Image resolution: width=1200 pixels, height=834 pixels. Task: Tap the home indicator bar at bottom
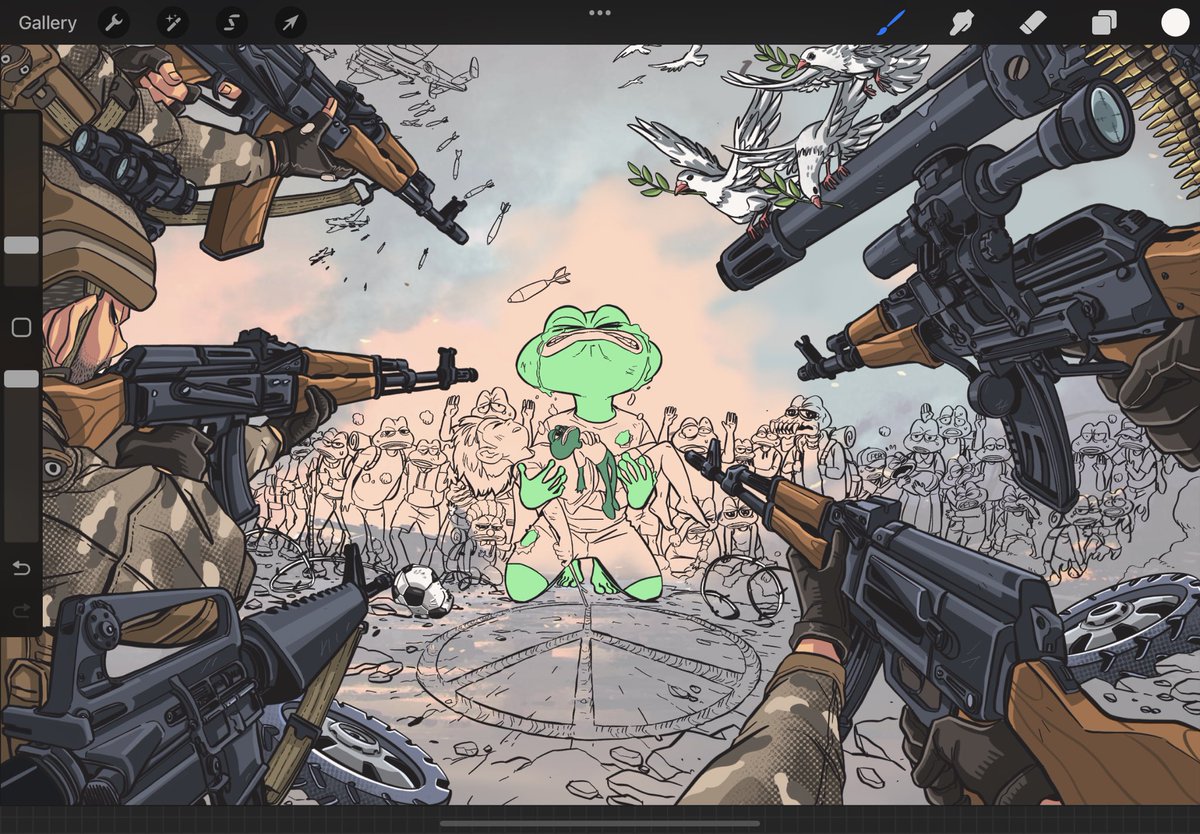600,823
